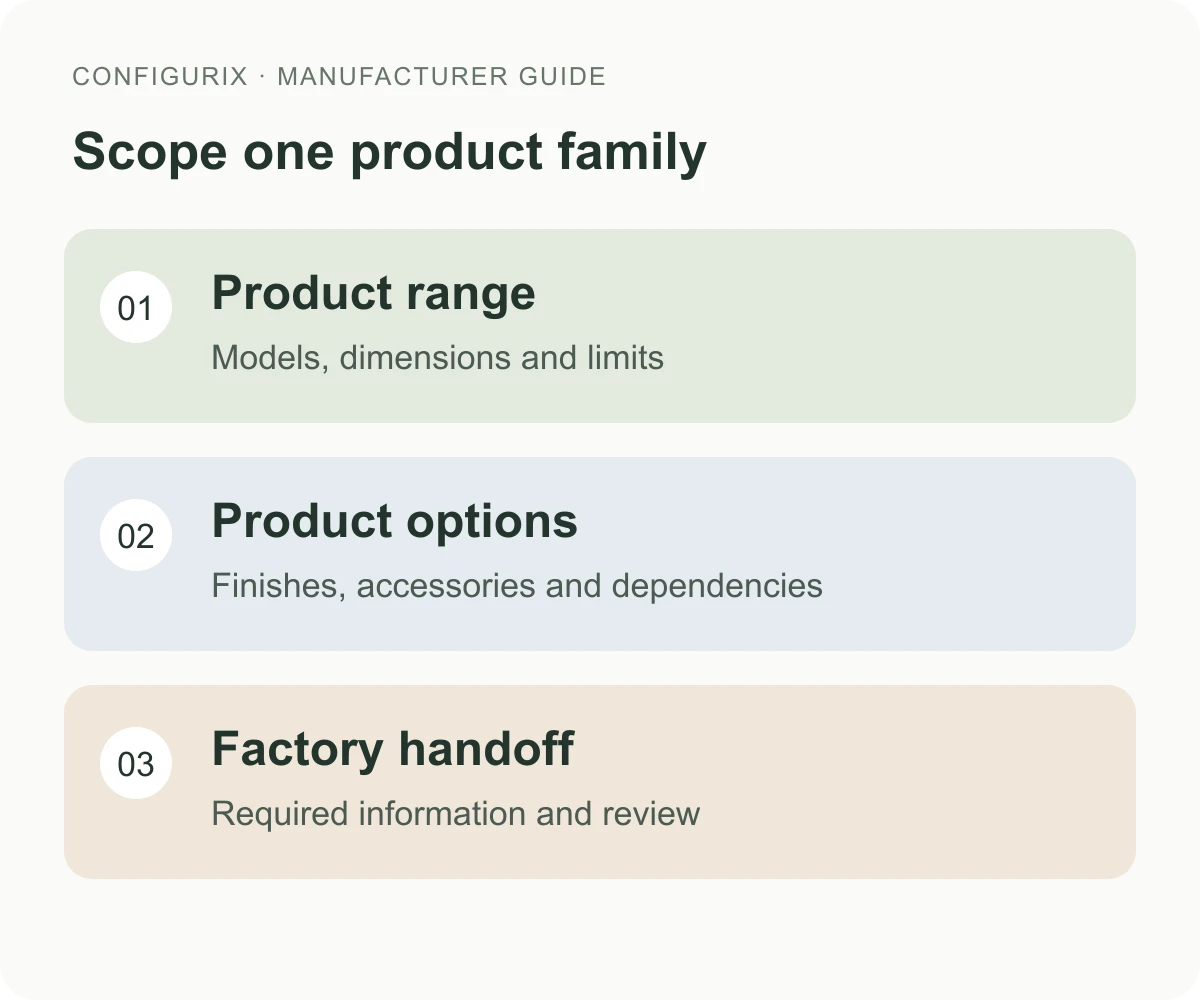Click the 01 number badge
This screenshot has height=1000, width=1200.
tap(136, 307)
